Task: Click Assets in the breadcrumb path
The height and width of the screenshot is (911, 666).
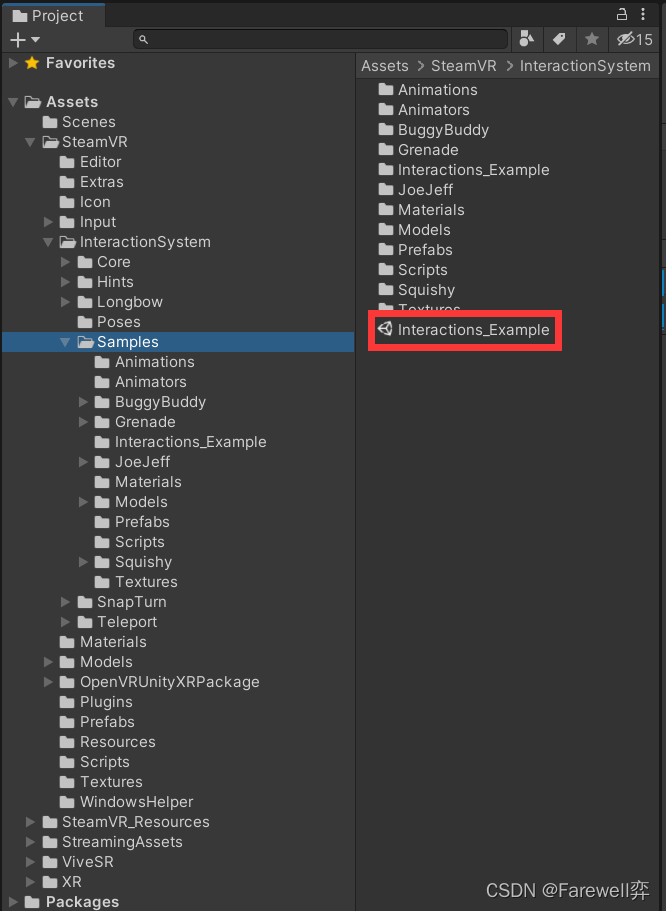Action: point(385,66)
